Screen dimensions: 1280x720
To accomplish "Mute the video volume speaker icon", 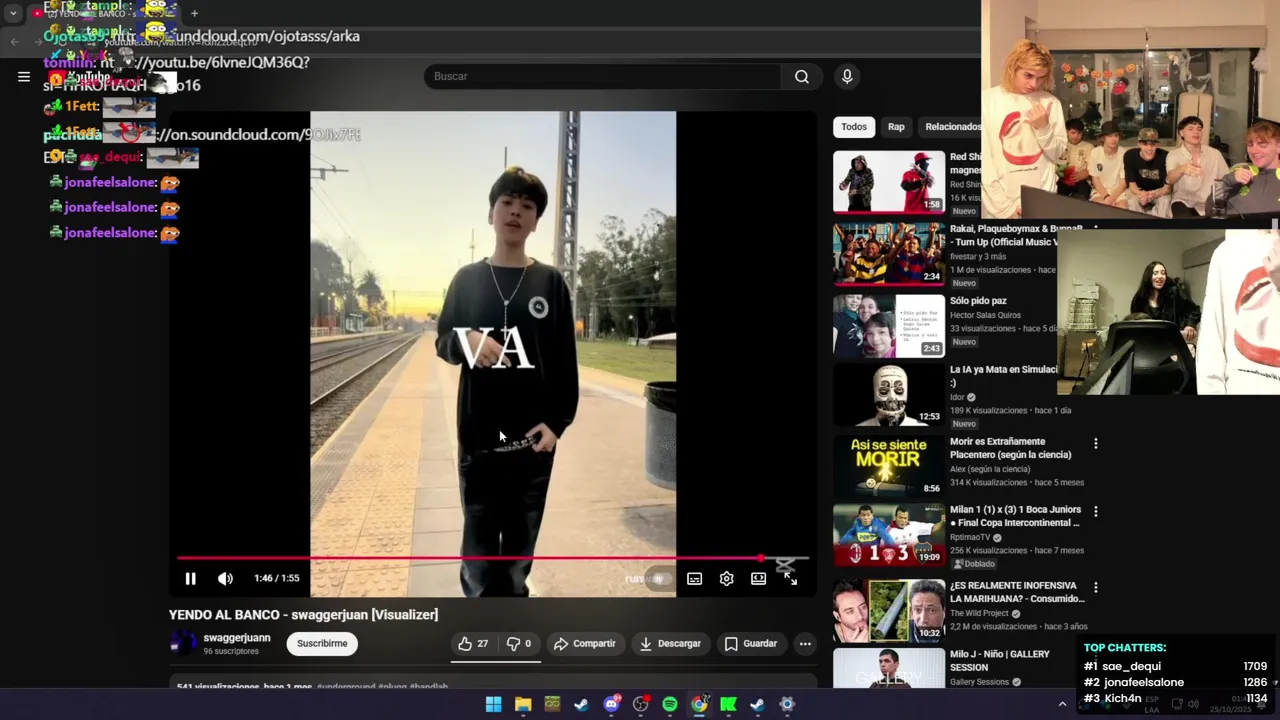I will click(x=225, y=578).
